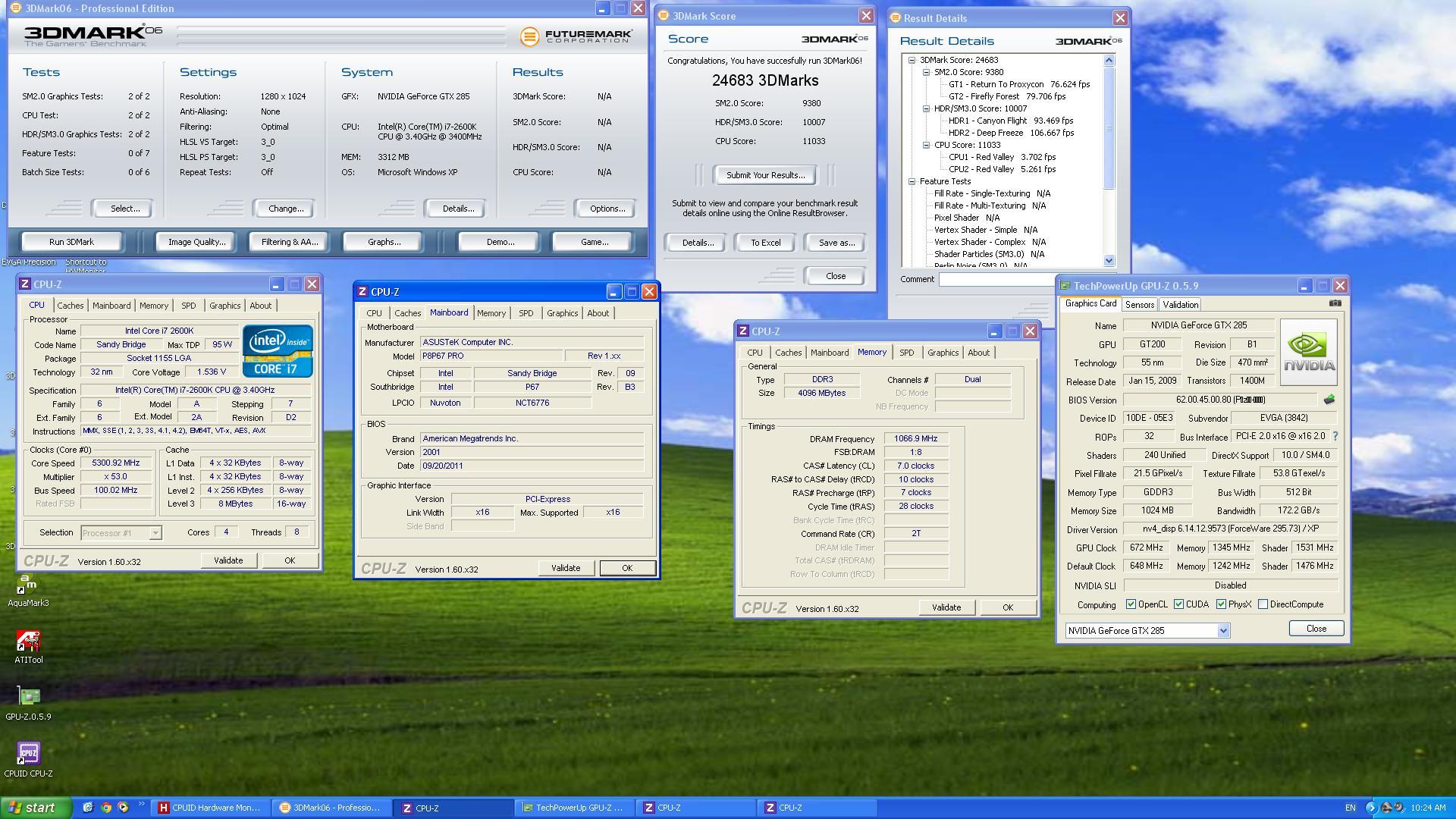Switch to 3DMark06 taskbar item

click(x=331, y=808)
